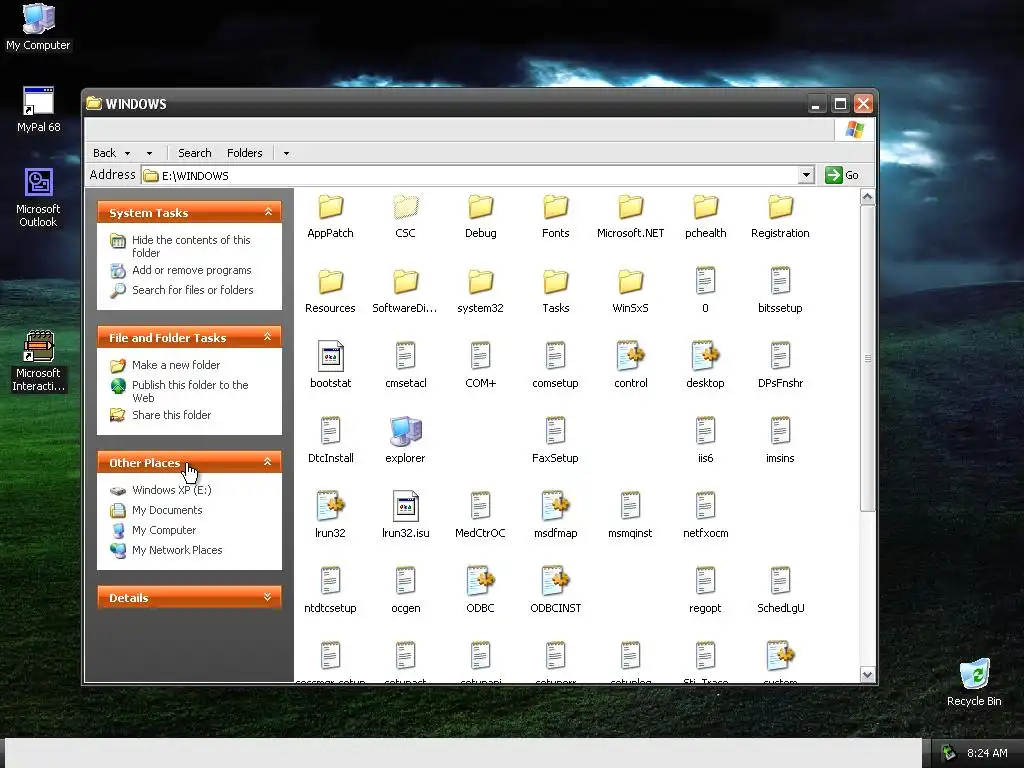The height and width of the screenshot is (768, 1024).
Task: Collapse the System Tasks panel
Action: pos(268,212)
